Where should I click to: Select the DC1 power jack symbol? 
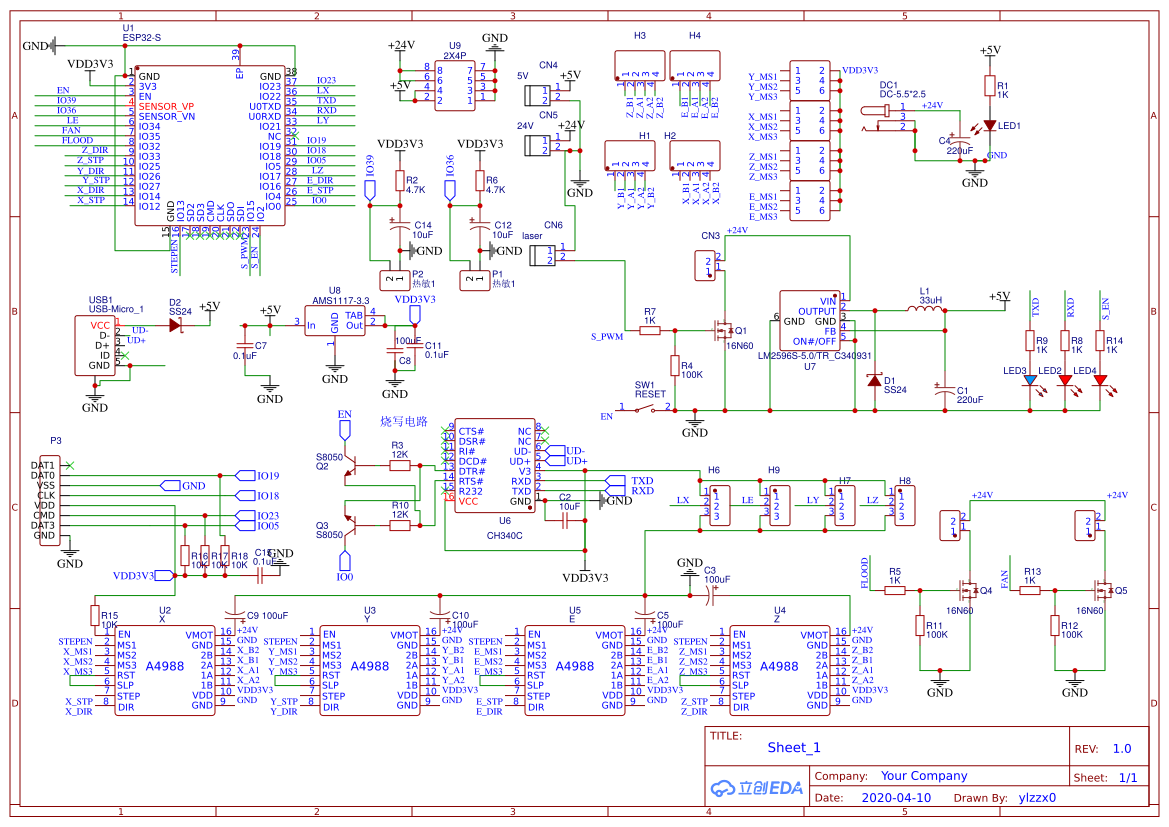click(x=886, y=118)
